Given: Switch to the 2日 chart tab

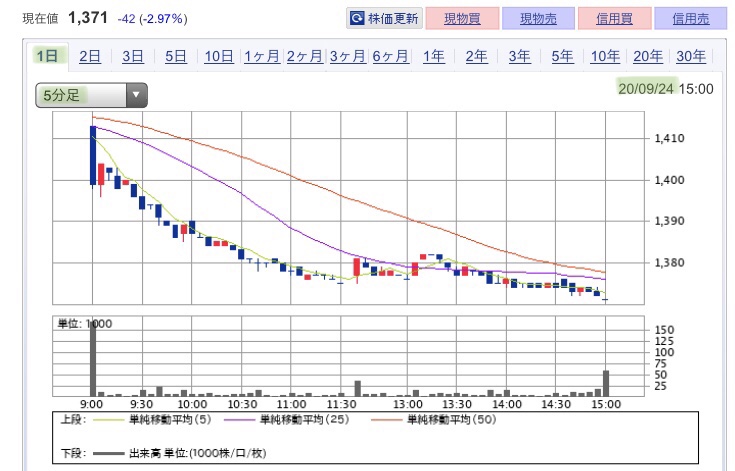Looking at the screenshot, I should (90, 56).
